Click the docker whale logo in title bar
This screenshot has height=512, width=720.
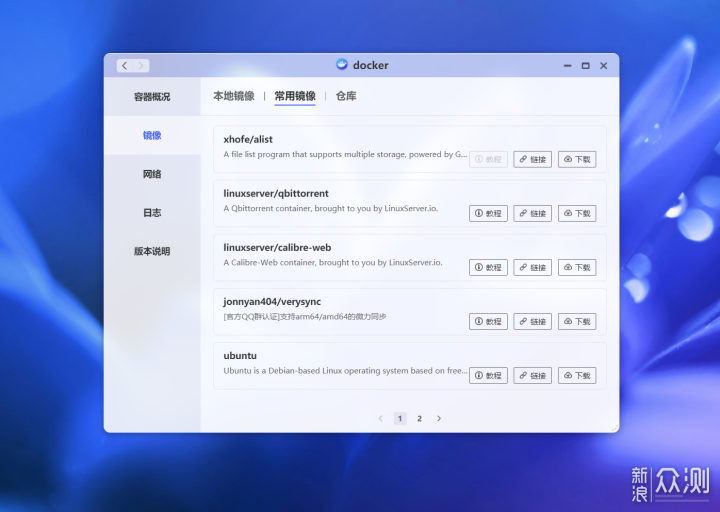[x=342, y=64]
